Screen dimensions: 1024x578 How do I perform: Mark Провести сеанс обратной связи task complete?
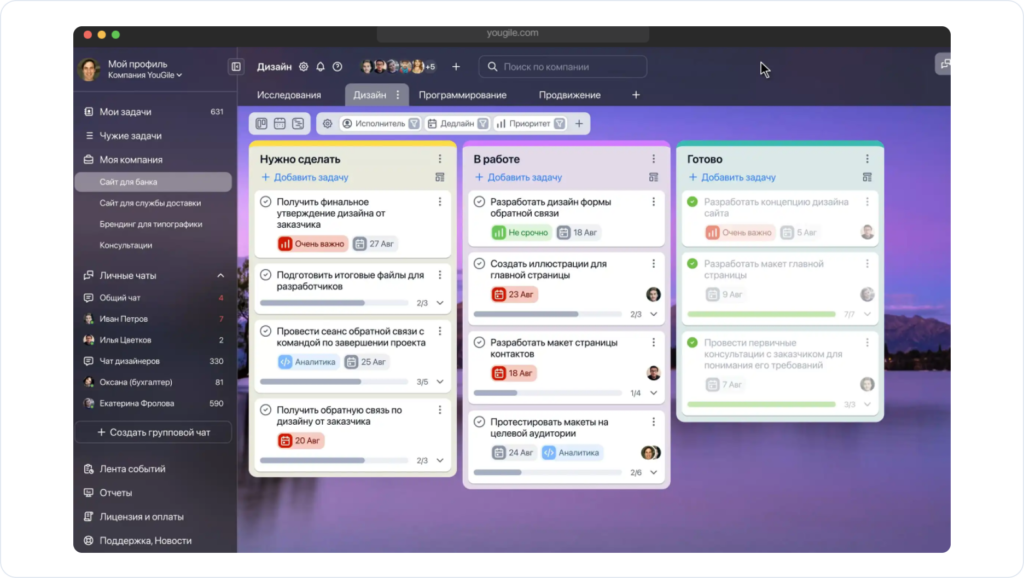[266, 331]
